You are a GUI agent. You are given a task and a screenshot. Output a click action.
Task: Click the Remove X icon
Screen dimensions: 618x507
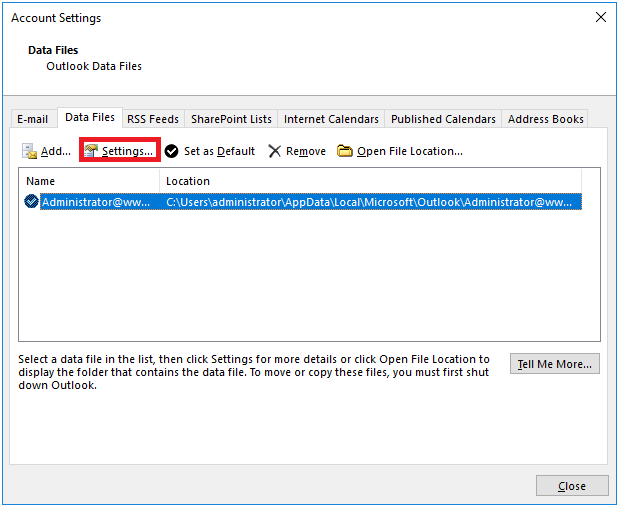(x=274, y=151)
